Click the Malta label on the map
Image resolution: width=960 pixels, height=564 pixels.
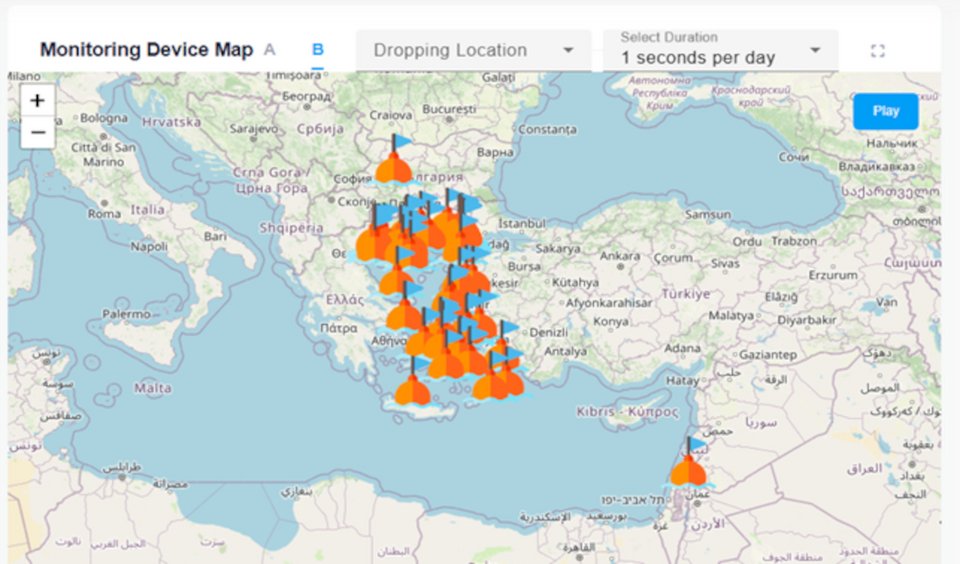(152, 387)
